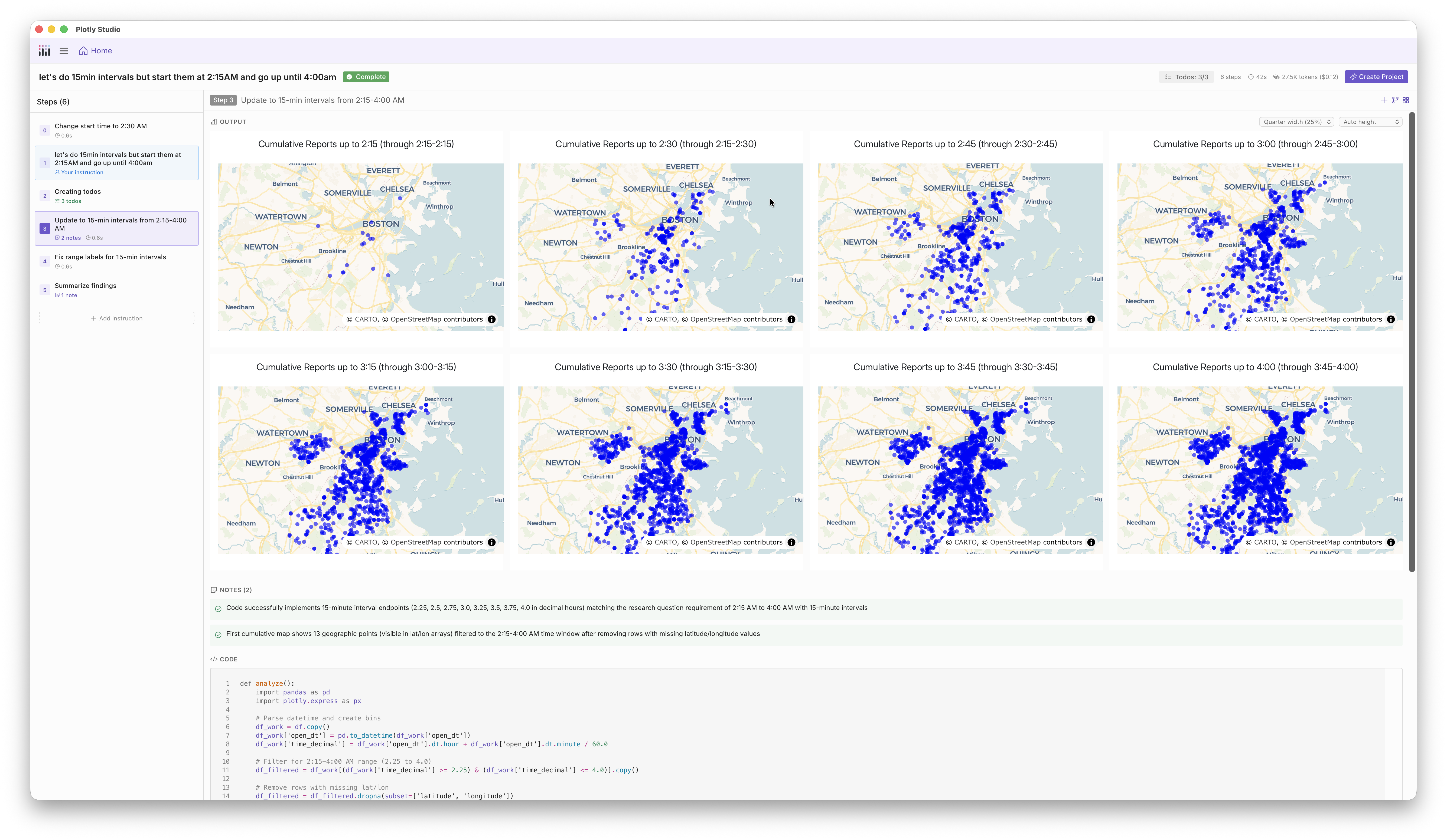Select step 1 user instruction about 15min intervals
The height and width of the screenshot is (840, 1447).
[116, 163]
